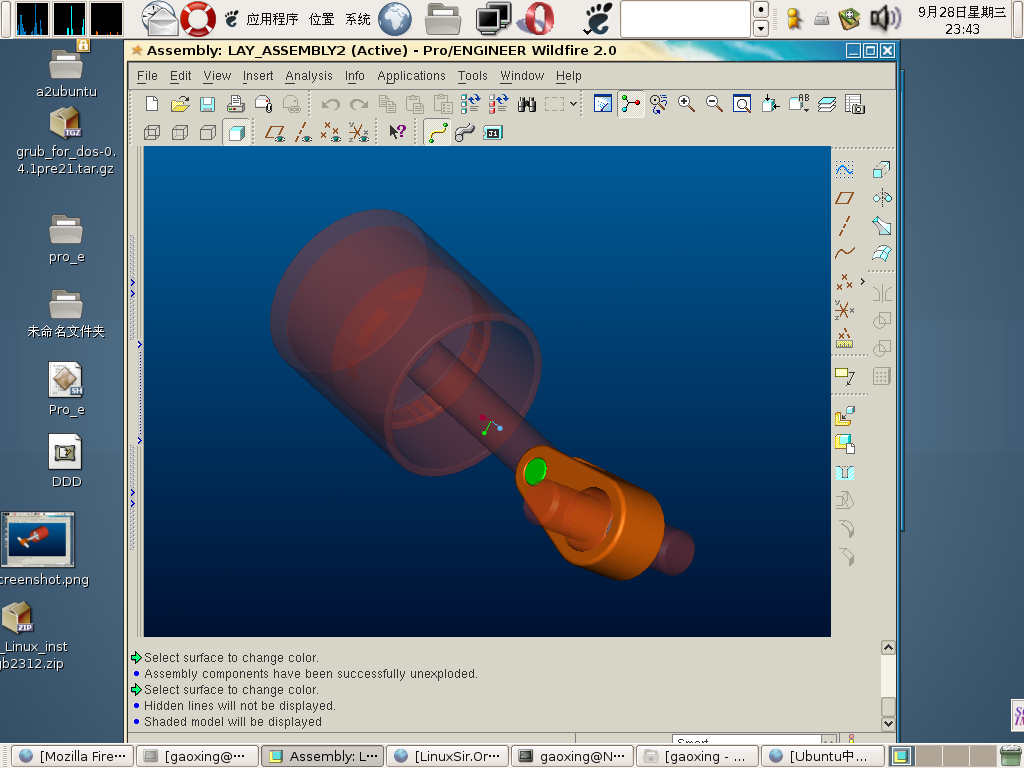Viewport: 1024px width, 768px height.
Task: Open the 位置 places menu
Action: tap(321, 19)
